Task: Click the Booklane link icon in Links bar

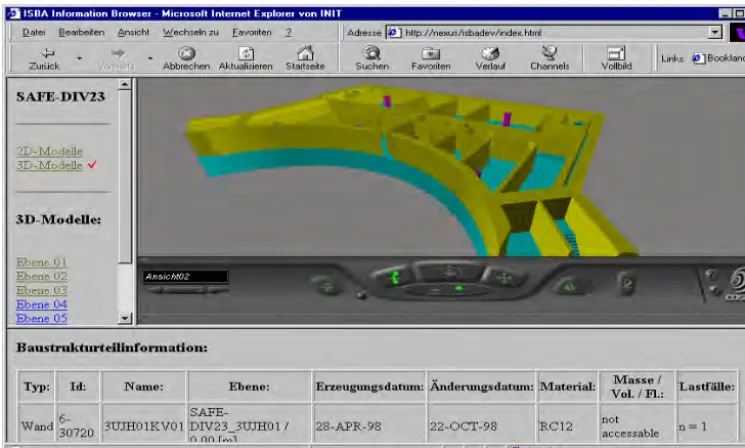Action: point(698,58)
